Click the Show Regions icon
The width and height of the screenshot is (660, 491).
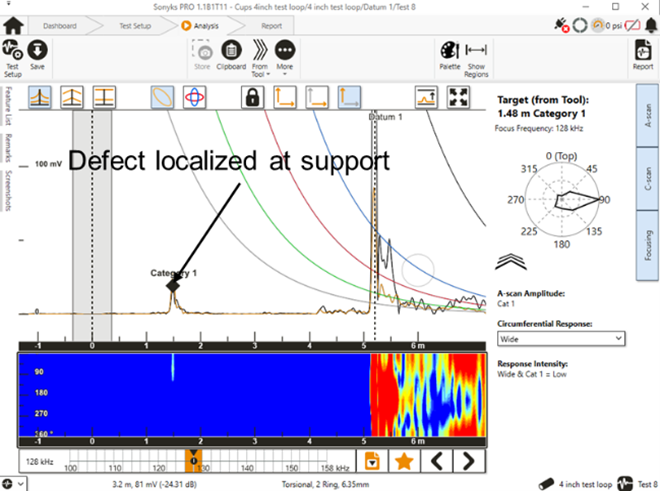pyautogui.click(x=477, y=54)
